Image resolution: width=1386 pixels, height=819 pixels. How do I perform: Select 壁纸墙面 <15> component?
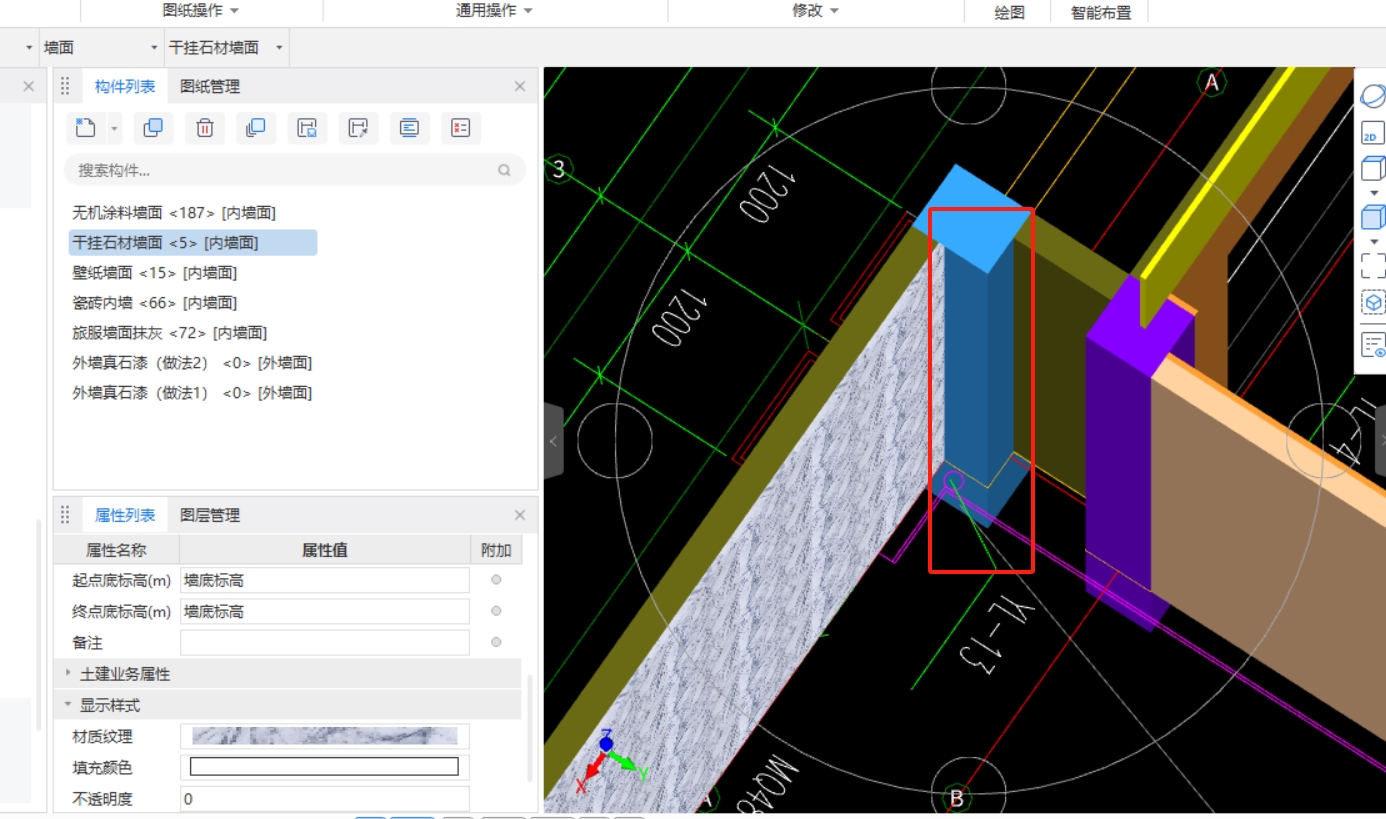pyautogui.click(x=154, y=273)
